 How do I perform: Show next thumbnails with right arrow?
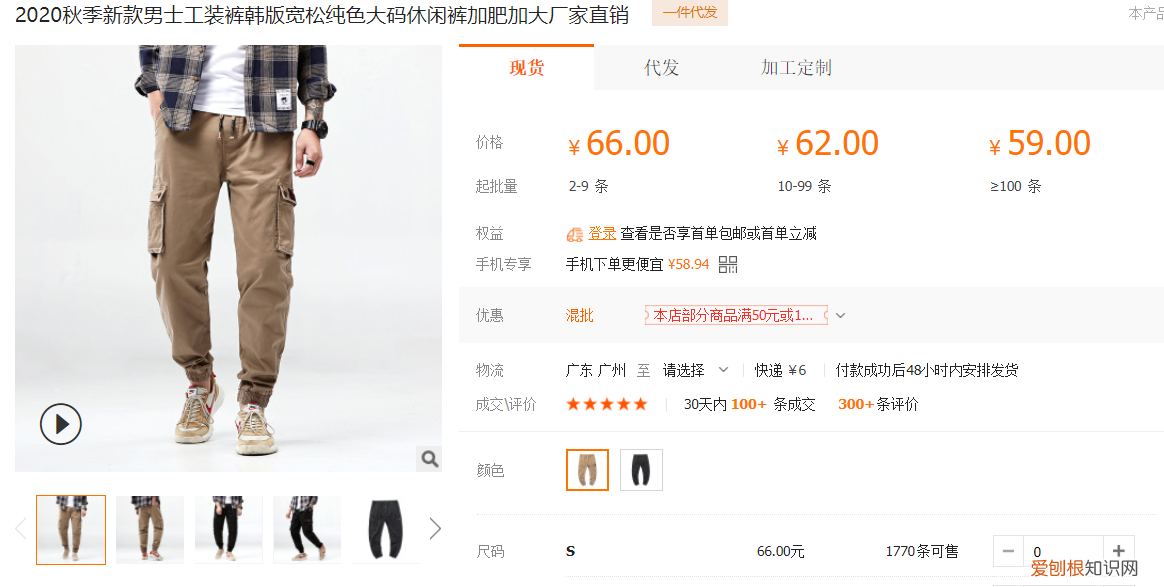pos(435,529)
